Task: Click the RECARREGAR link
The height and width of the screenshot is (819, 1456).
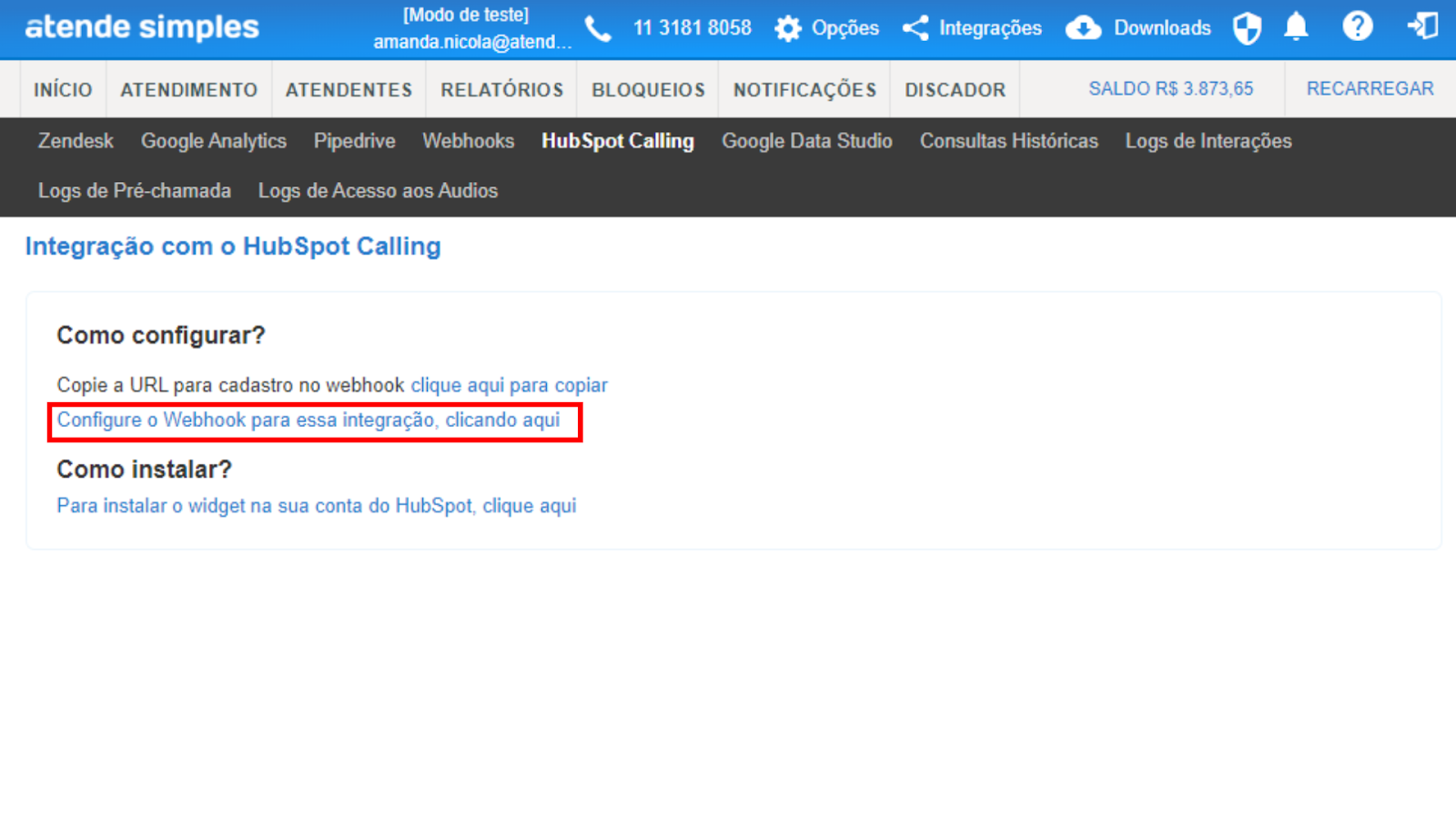Action: pos(1370,88)
